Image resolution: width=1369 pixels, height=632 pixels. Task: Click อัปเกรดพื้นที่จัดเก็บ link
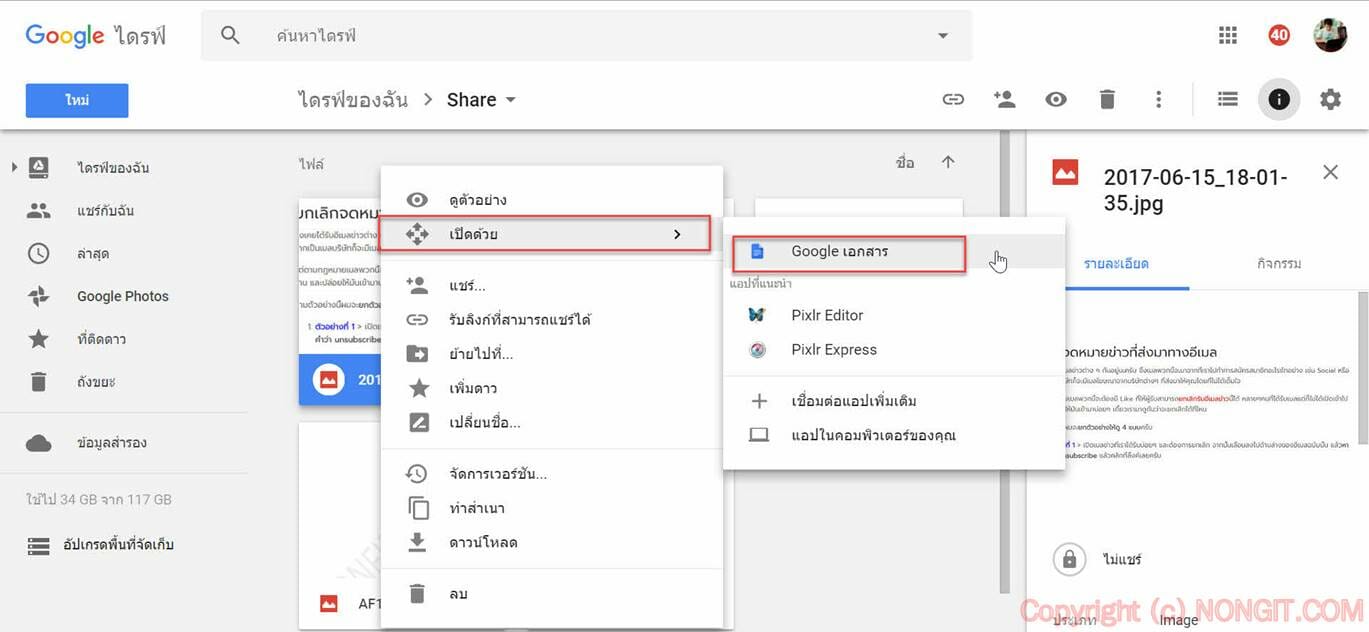pos(119,545)
